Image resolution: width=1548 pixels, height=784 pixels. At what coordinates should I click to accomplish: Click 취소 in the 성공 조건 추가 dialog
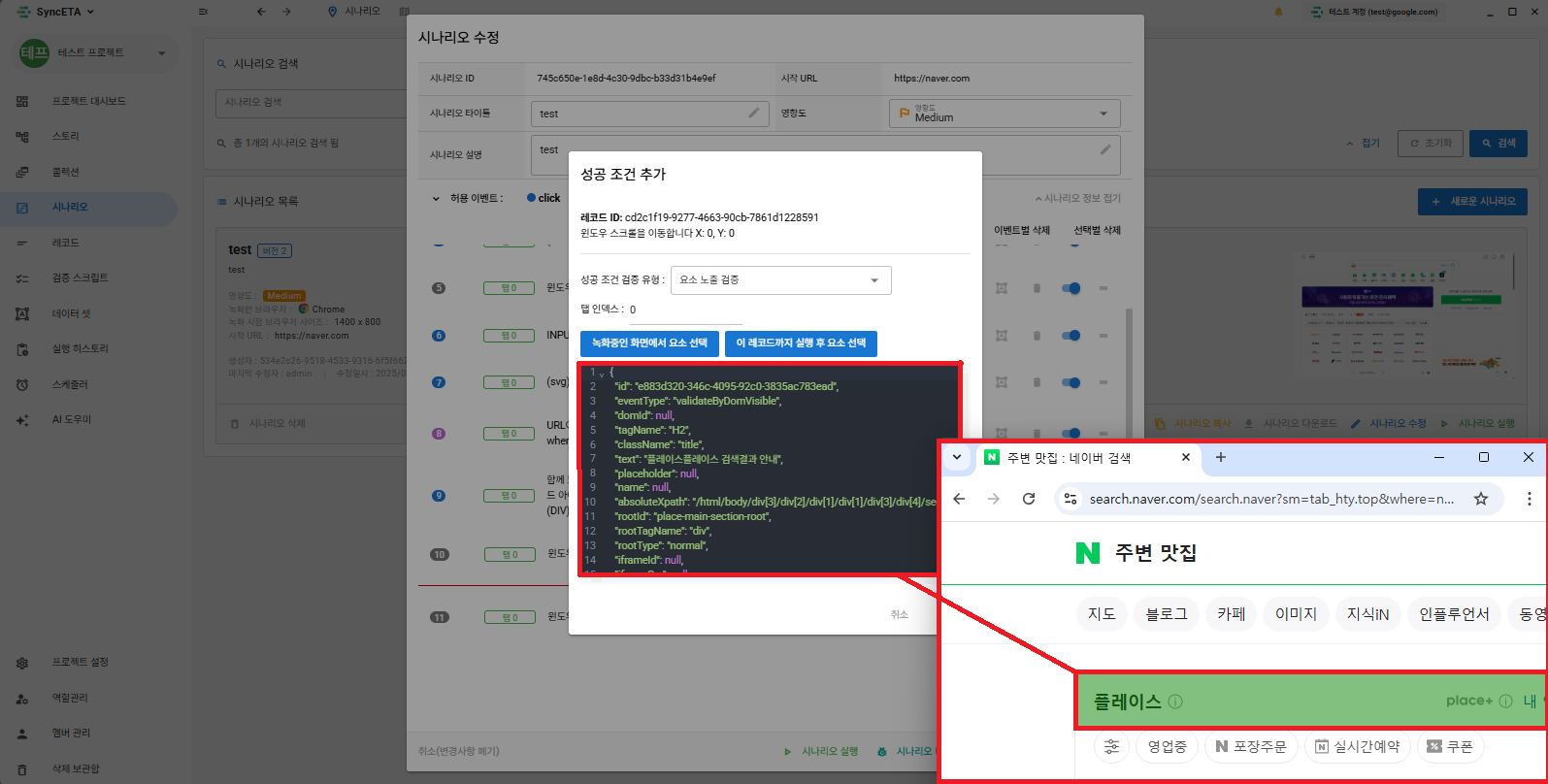coord(900,614)
